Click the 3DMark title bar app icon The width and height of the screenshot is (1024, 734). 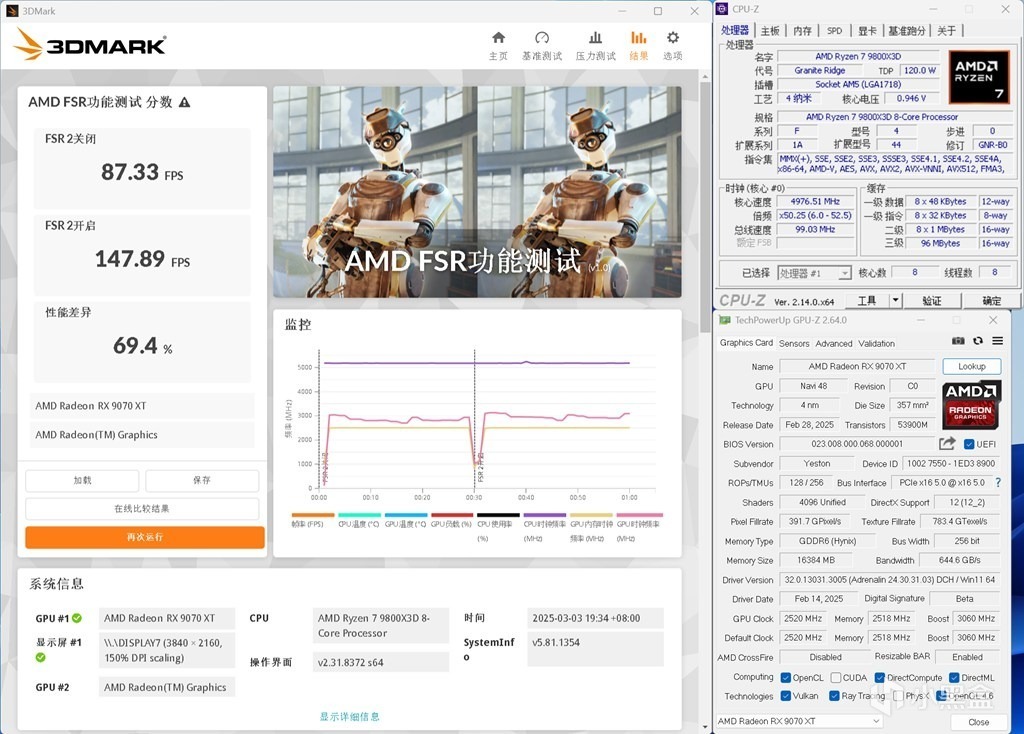tap(12, 10)
